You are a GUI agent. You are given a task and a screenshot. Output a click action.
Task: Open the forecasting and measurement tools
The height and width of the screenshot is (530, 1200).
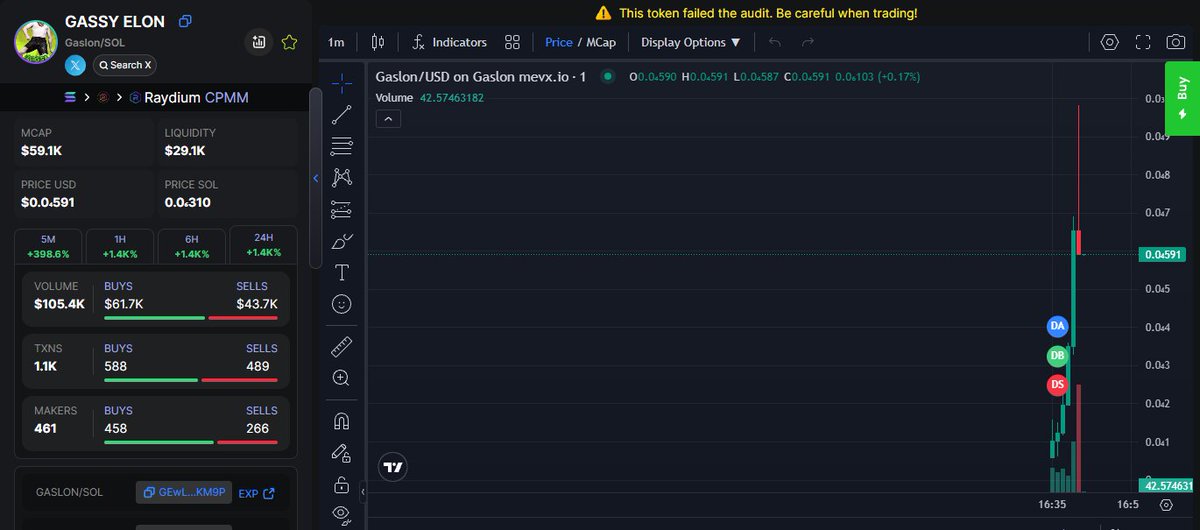click(341, 209)
